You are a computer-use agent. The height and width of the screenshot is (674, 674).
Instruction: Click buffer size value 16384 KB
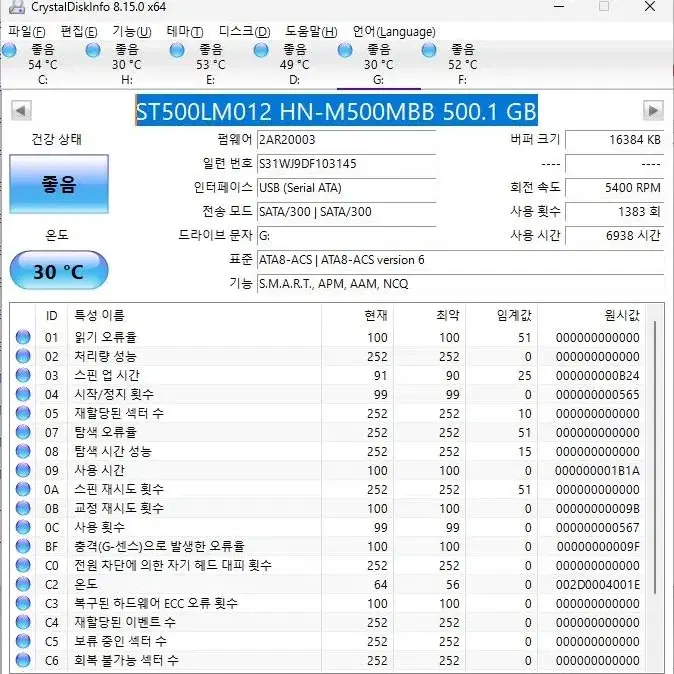point(615,140)
